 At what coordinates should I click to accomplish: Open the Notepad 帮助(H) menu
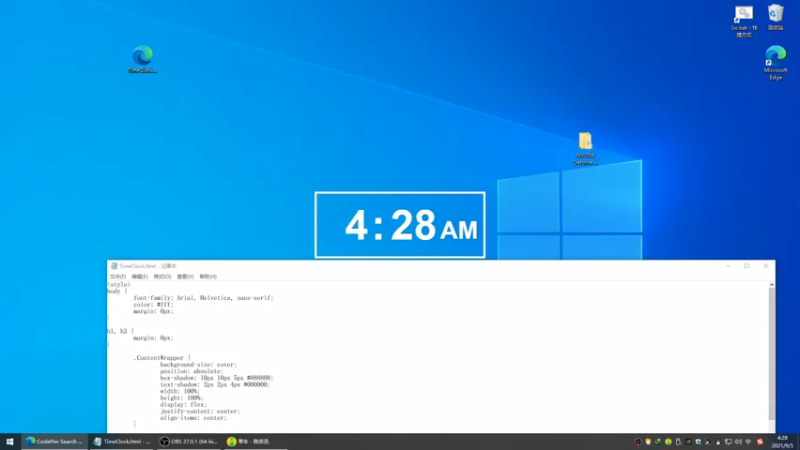pyautogui.click(x=208, y=277)
